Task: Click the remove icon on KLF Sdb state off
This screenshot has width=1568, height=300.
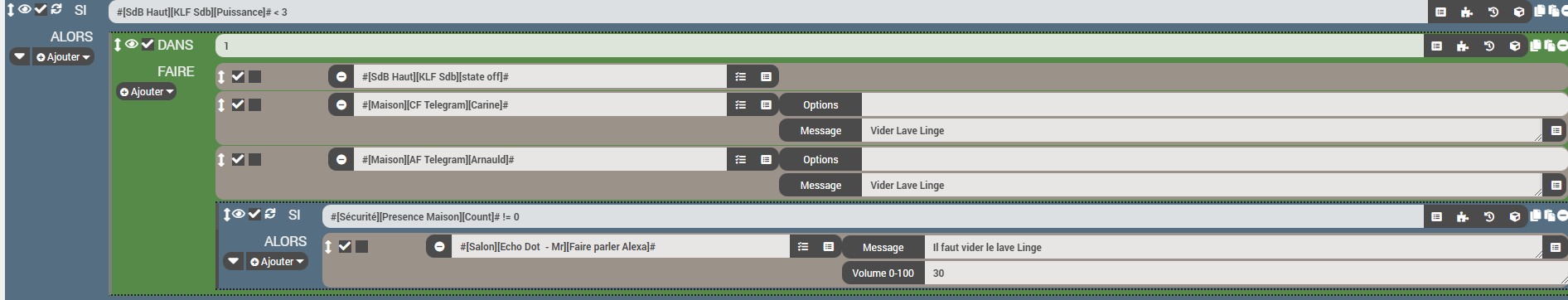Action: pyautogui.click(x=341, y=77)
